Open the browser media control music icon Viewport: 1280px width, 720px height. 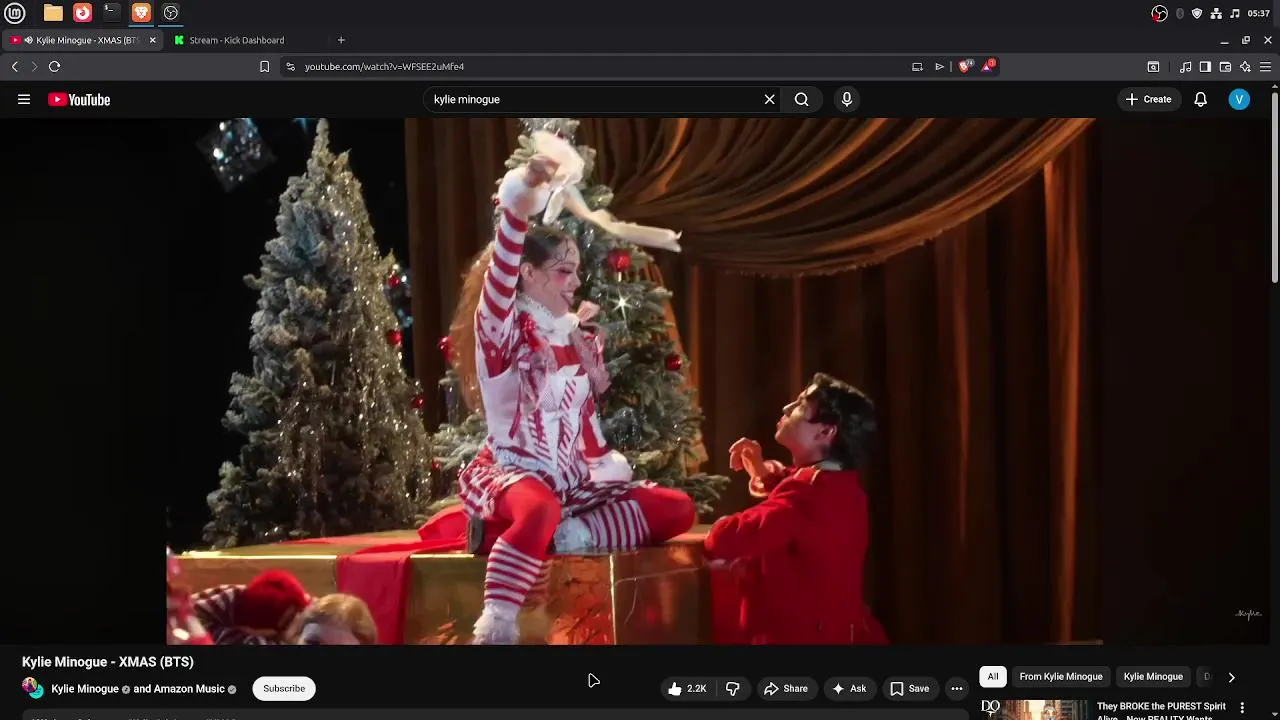(1185, 66)
